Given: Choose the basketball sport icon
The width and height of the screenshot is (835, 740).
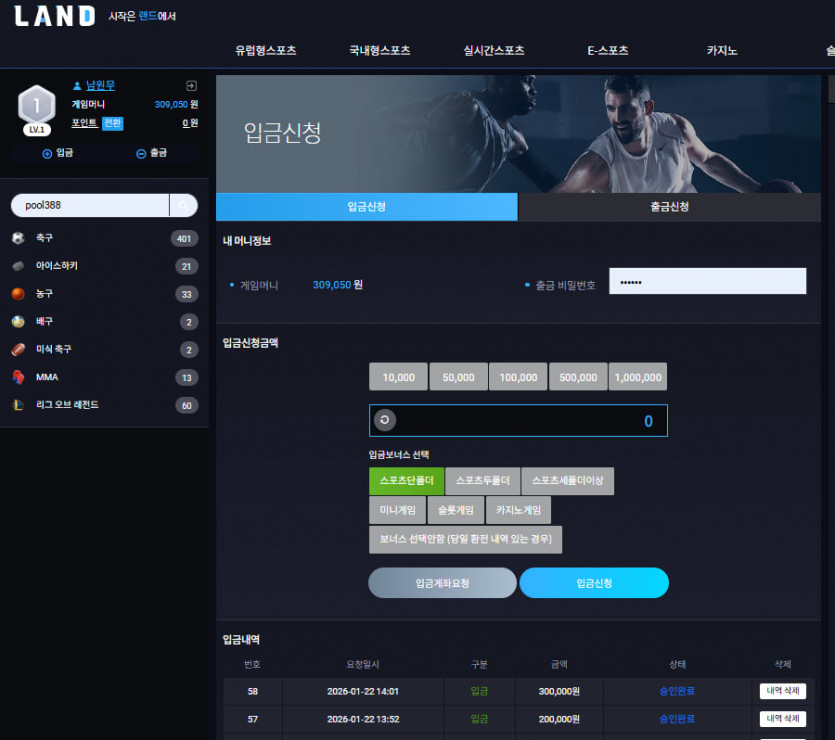Looking at the screenshot, I should (18, 293).
